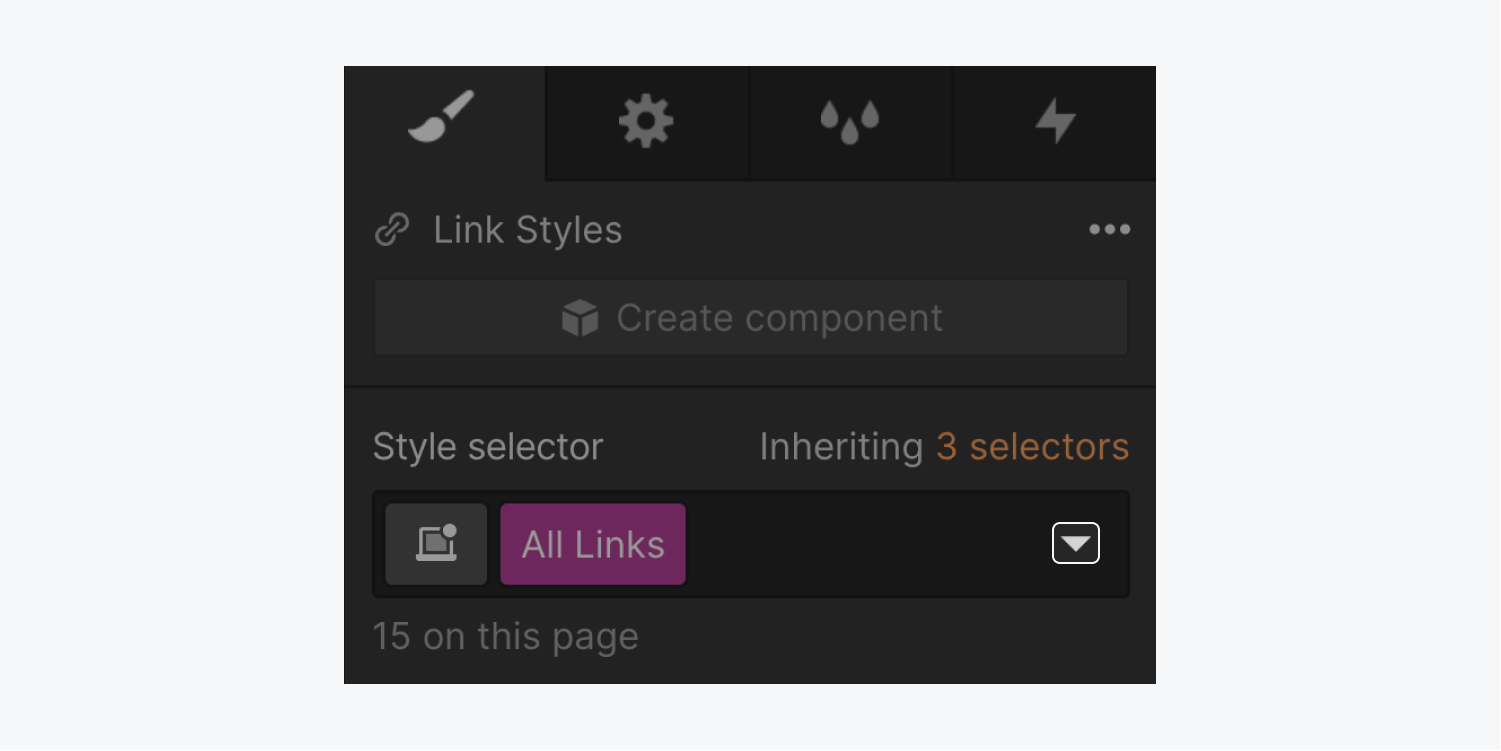Open the orange 3 selectors link
Screen dimensions: 1501x751
tap(1032, 446)
